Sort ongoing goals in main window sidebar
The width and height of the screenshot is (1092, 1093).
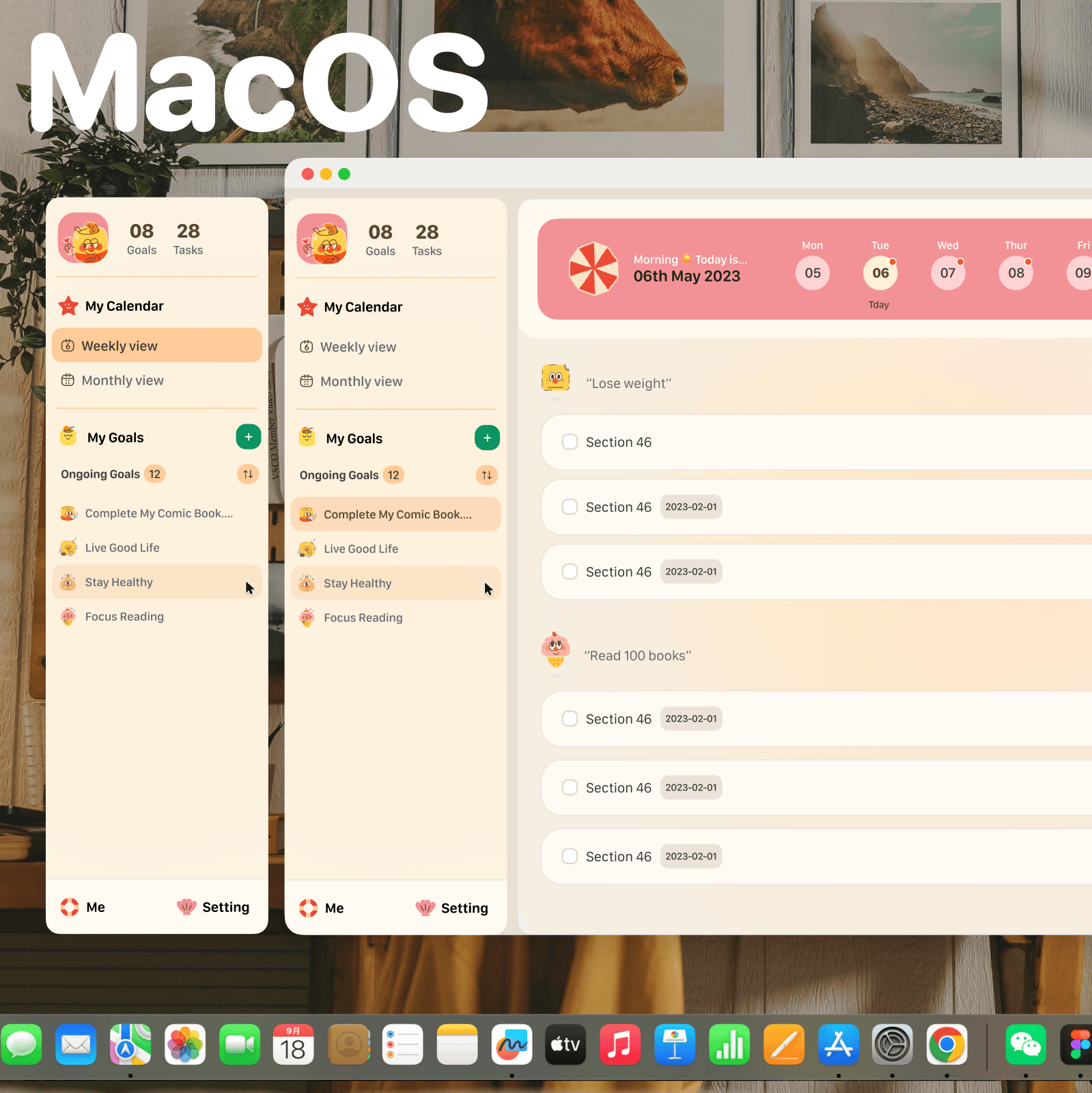pos(487,475)
